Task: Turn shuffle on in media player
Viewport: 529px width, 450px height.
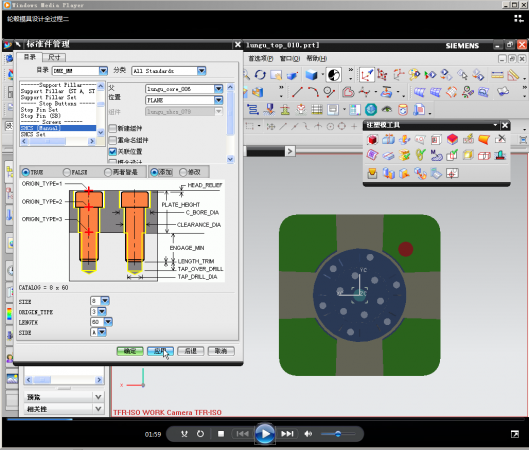Action: pyautogui.click(x=184, y=434)
